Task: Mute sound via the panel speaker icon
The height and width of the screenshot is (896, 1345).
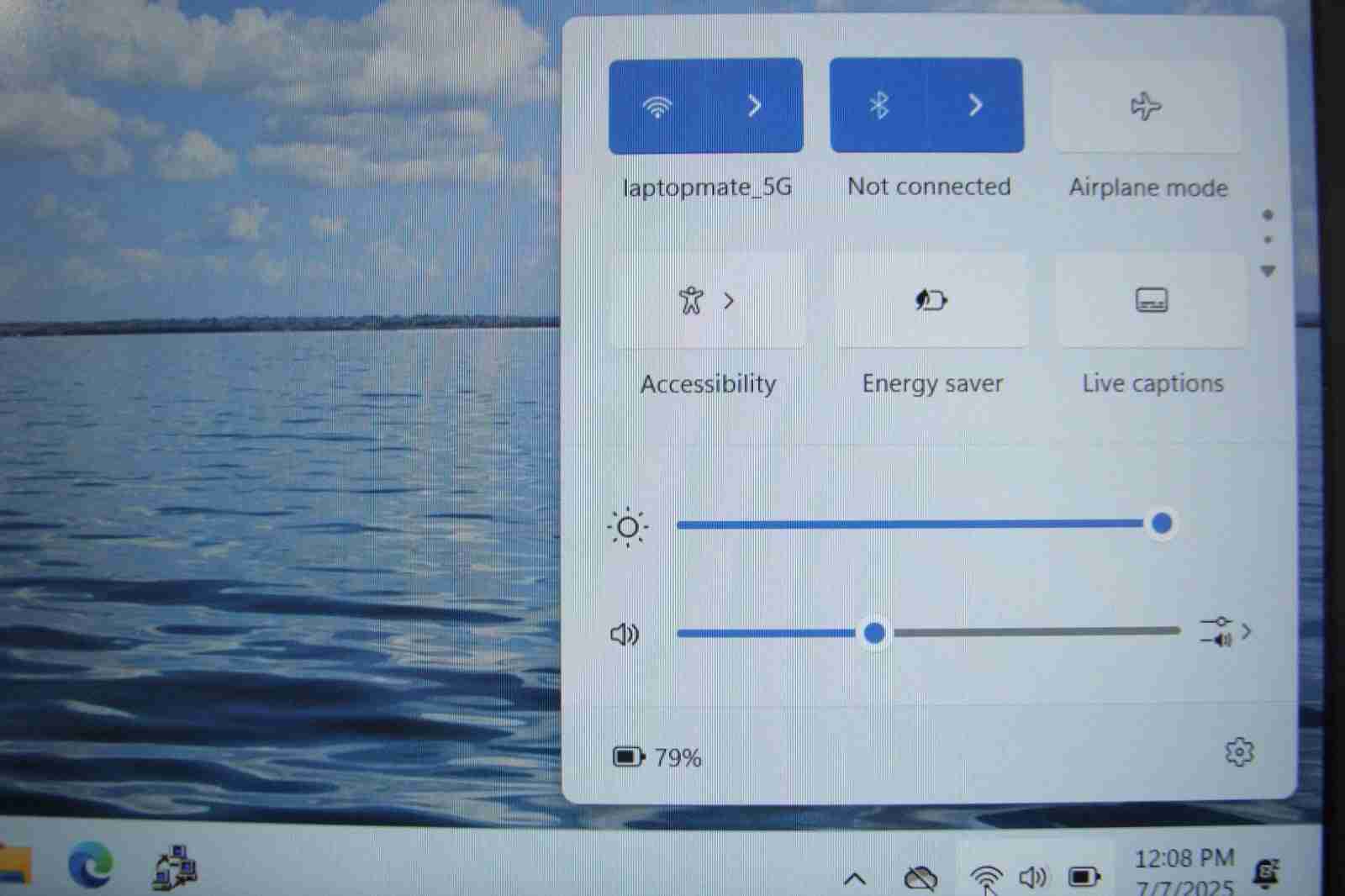Action: click(625, 634)
